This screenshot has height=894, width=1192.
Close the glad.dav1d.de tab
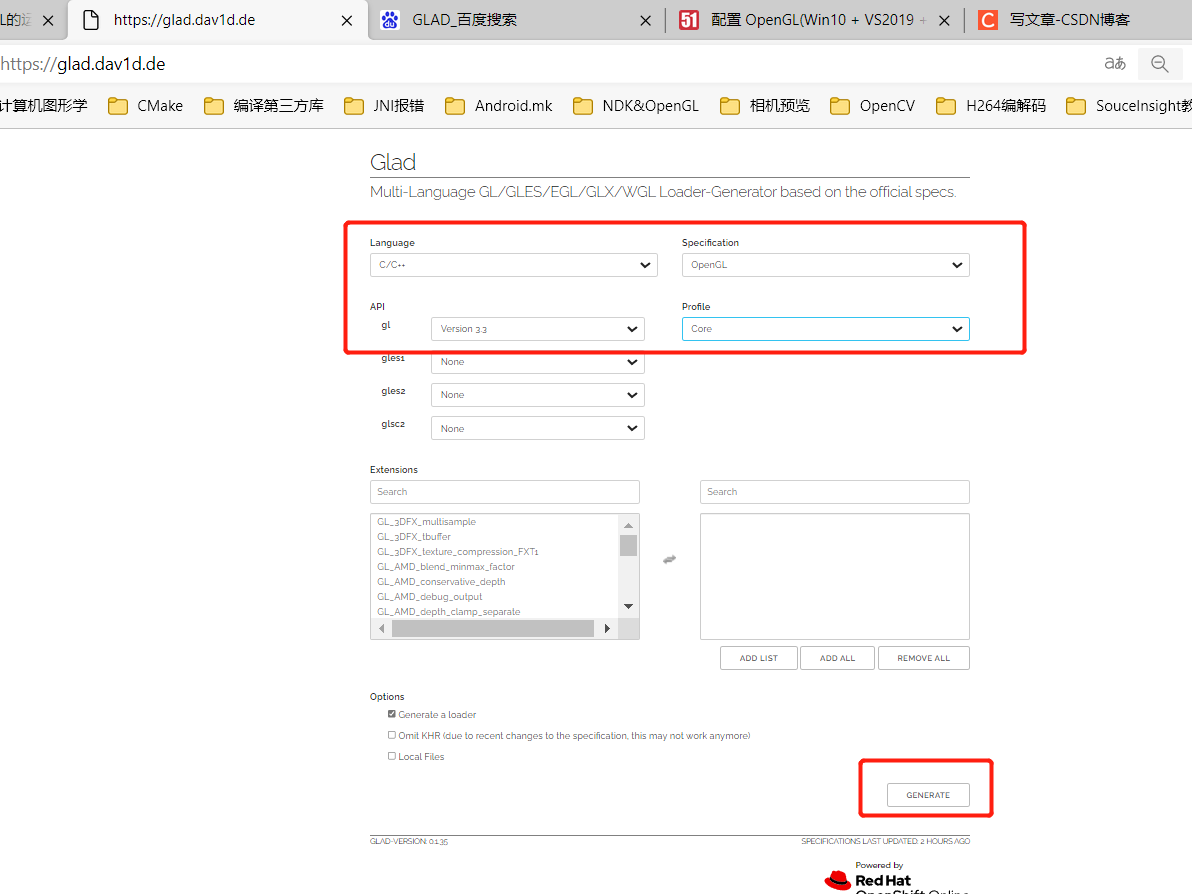(347, 21)
